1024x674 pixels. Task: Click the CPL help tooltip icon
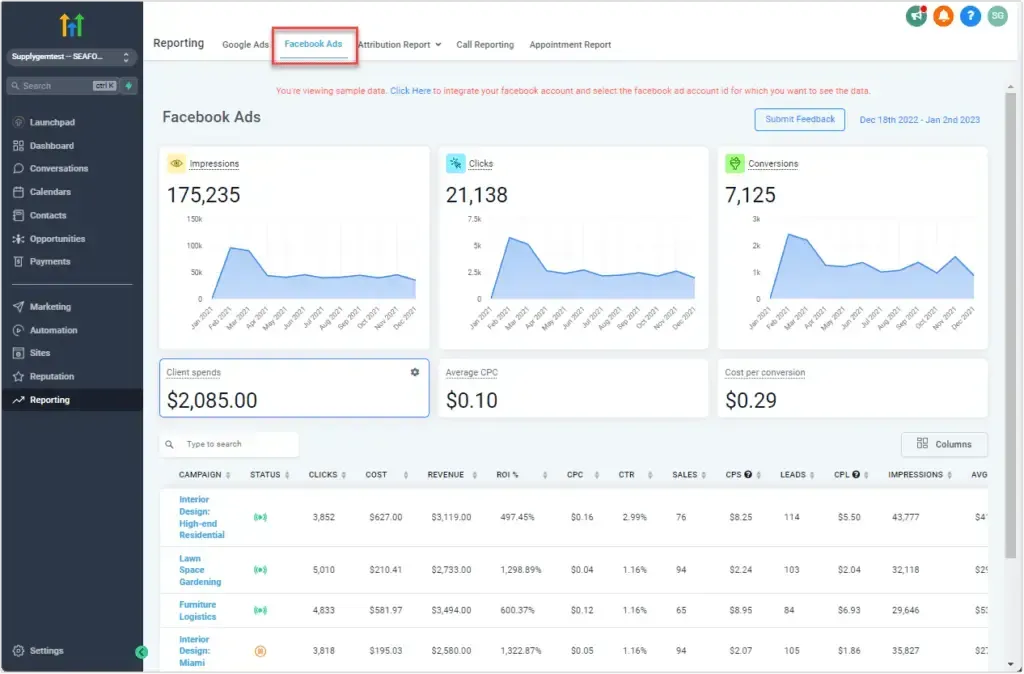pyautogui.click(x=856, y=475)
